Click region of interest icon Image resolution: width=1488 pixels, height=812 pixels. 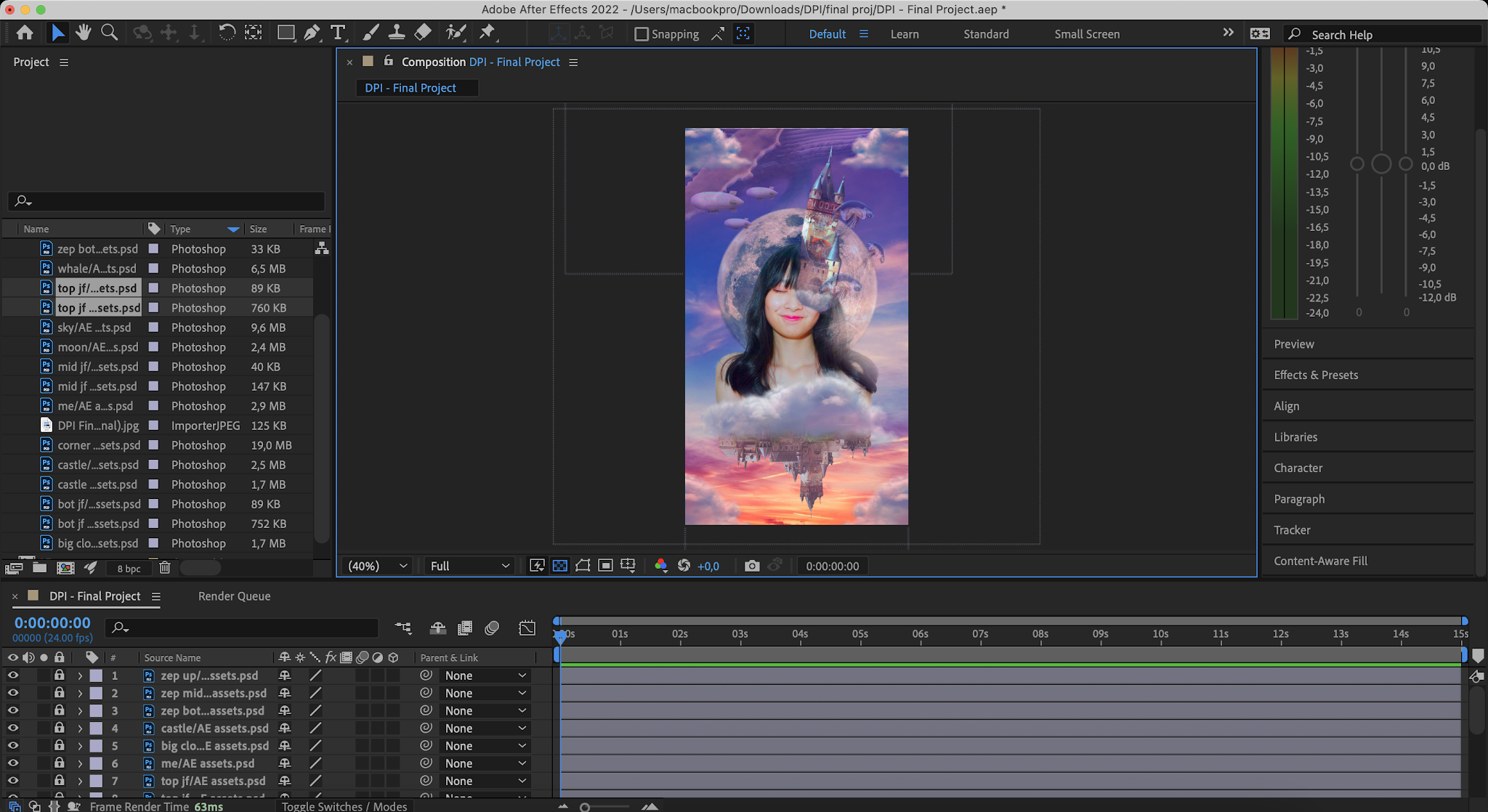coord(605,566)
